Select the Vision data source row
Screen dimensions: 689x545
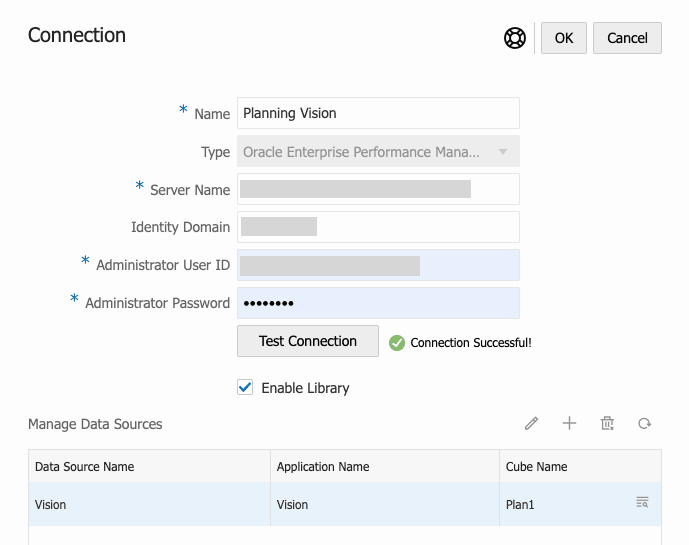click(150, 505)
